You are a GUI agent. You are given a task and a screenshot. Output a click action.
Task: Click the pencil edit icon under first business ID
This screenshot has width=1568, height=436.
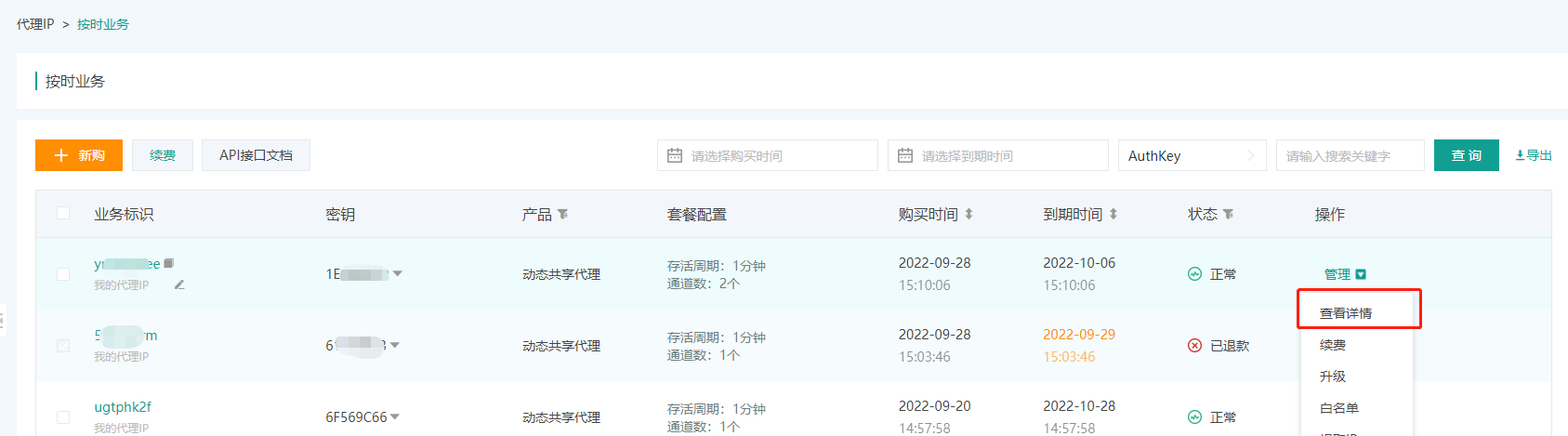179,284
